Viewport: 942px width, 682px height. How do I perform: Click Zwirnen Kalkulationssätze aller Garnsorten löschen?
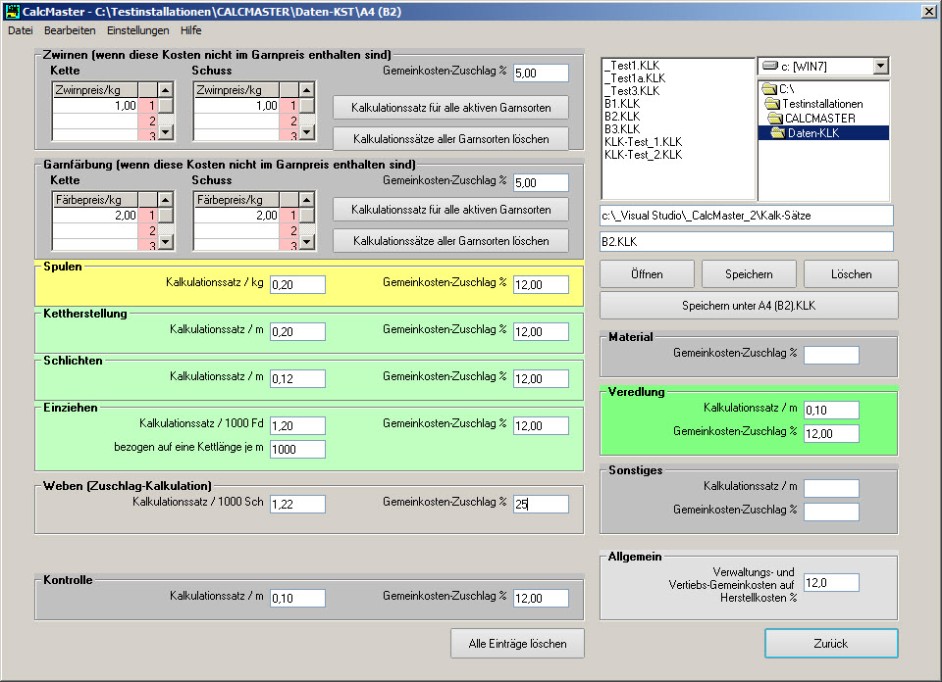451,139
